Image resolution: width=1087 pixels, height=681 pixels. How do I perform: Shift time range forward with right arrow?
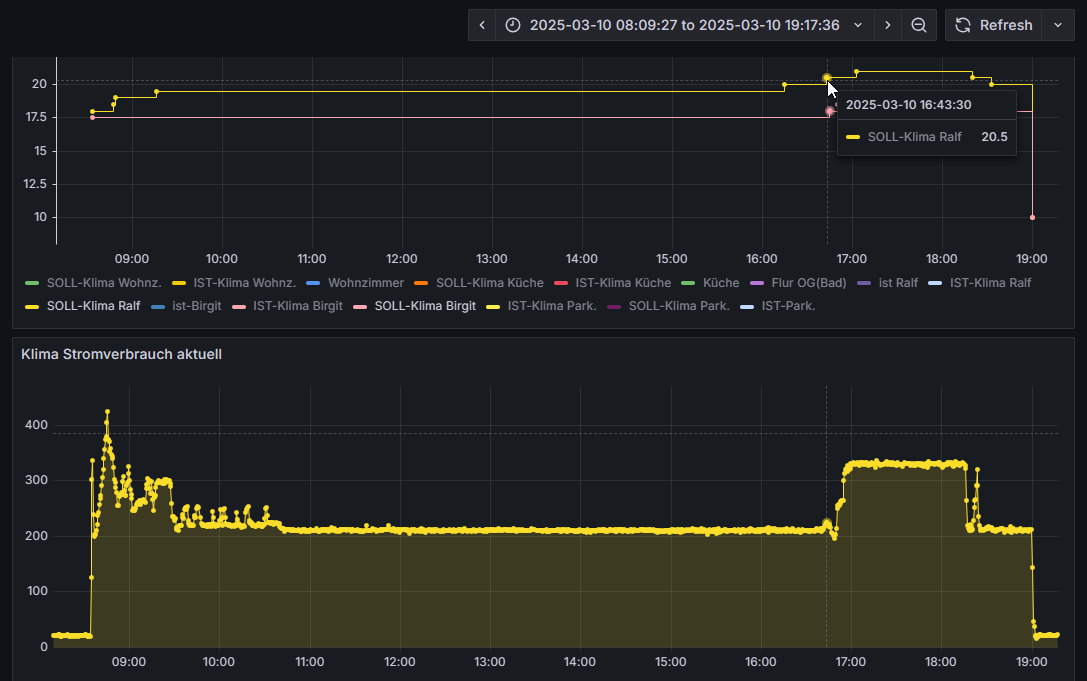click(x=887, y=25)
